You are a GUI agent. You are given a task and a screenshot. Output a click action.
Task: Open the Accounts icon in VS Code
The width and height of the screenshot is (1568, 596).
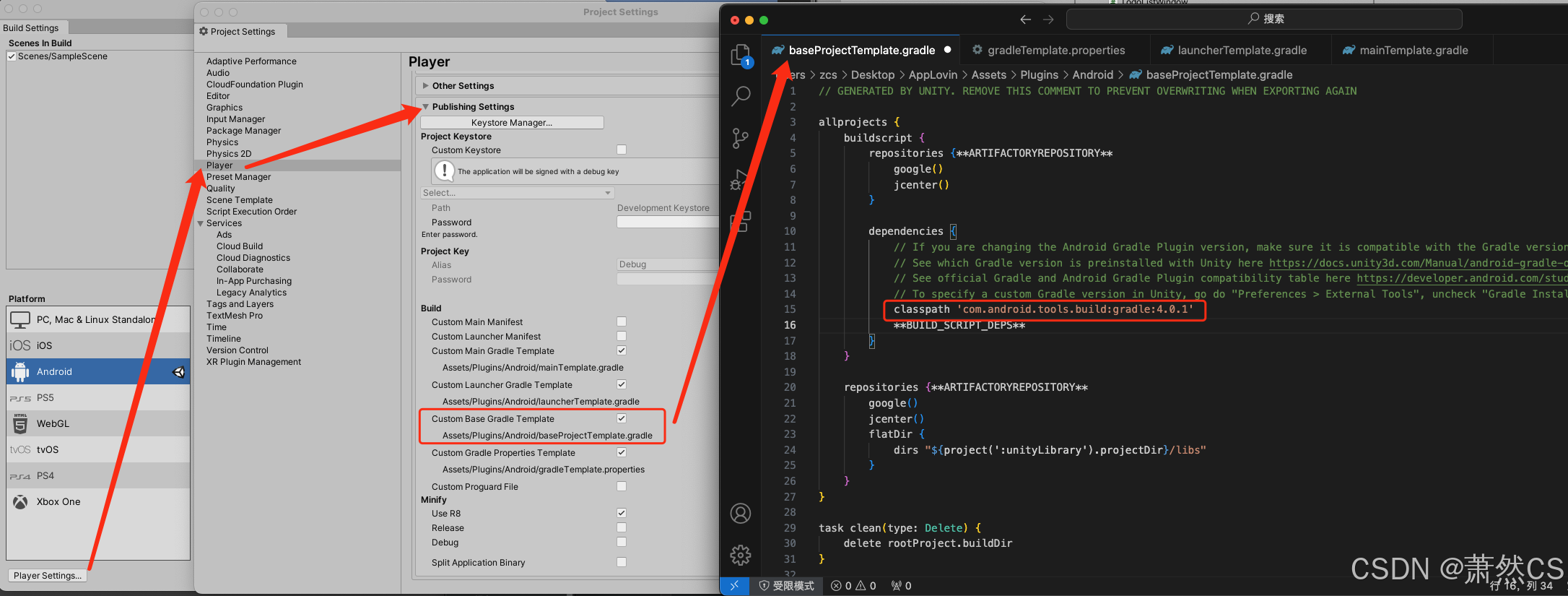pyautogui.click(x=741, y=514)
